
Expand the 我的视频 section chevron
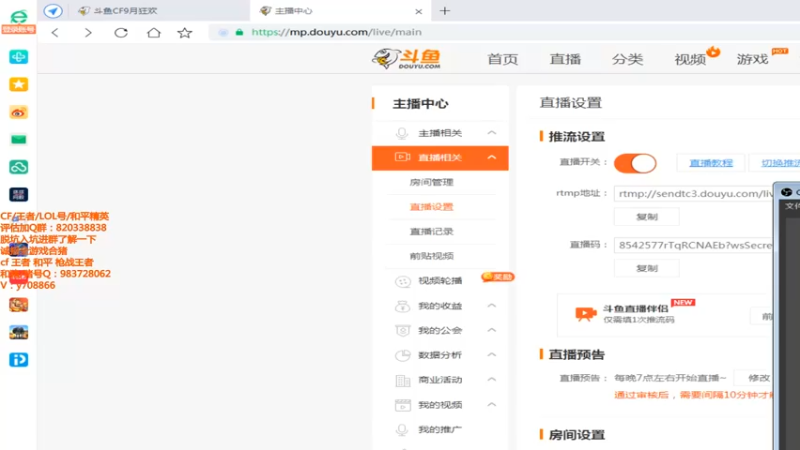(491, 405)
